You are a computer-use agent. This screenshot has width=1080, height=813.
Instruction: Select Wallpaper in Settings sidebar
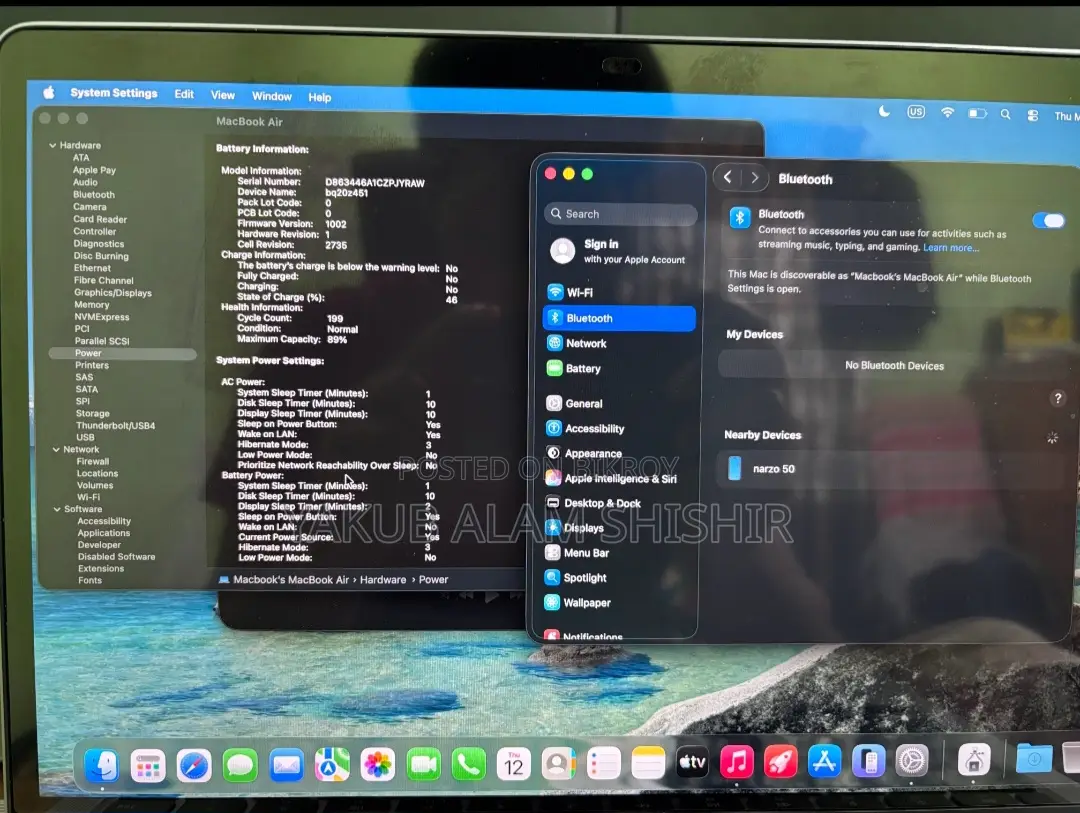pos(619,603)
